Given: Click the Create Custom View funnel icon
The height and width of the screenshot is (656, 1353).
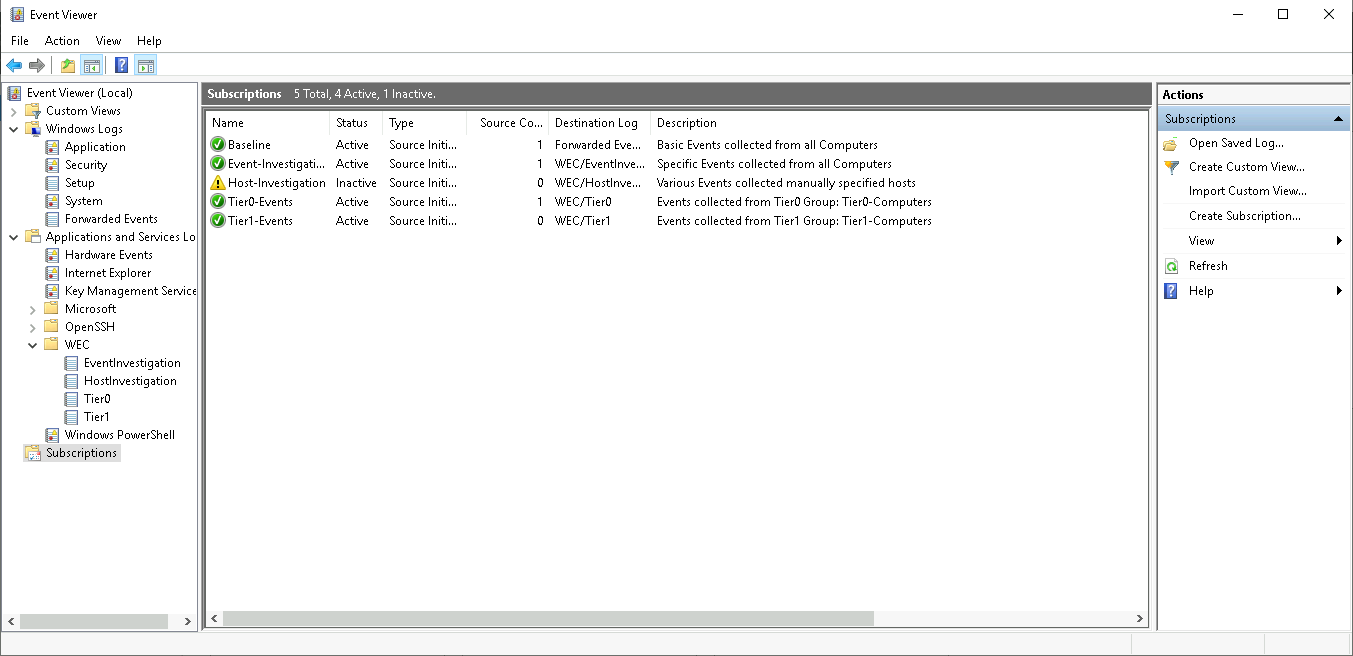Looking at the screenshot, I should click(1171, 167).
